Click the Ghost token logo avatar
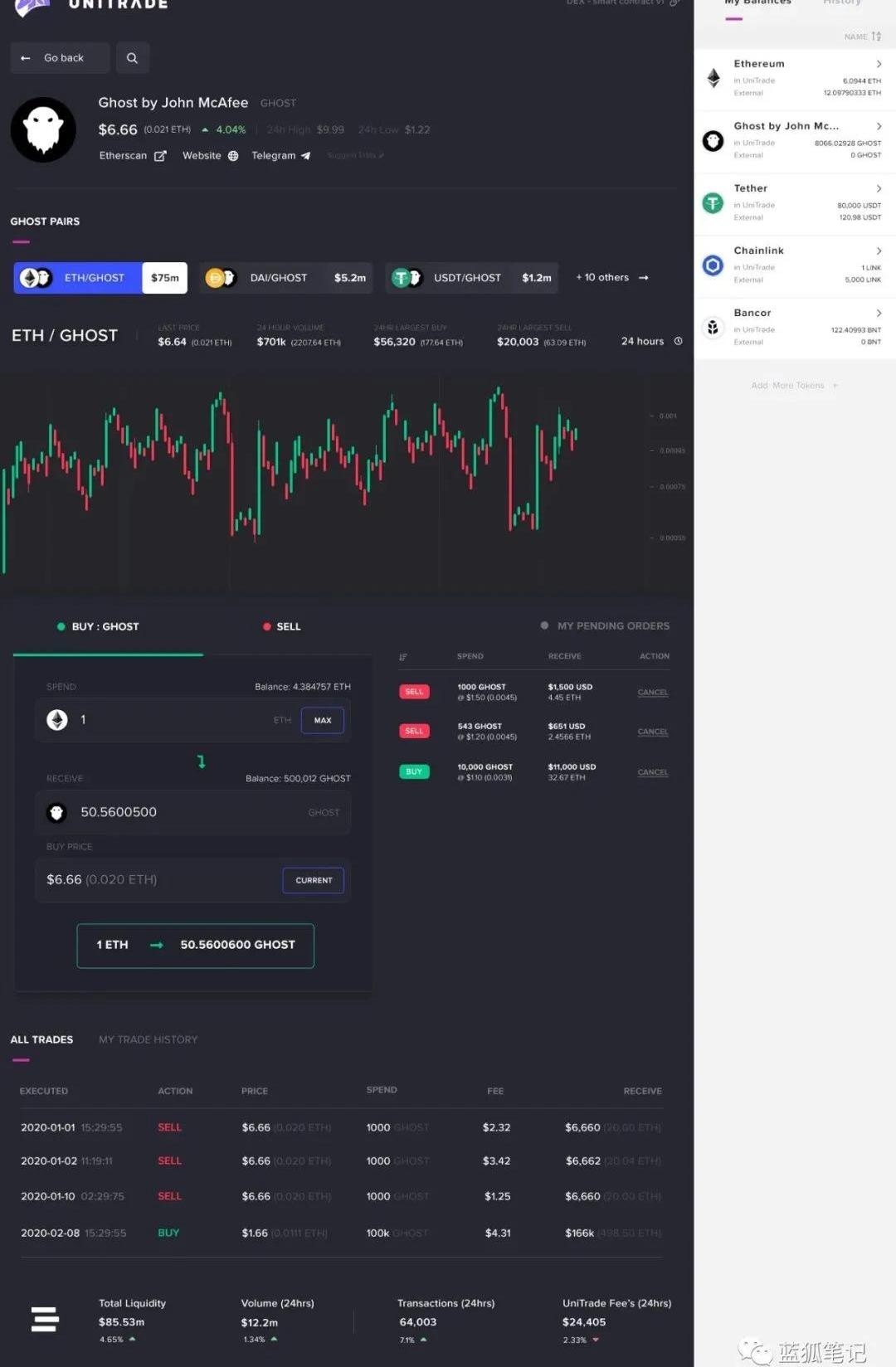Screen dimensions: 896x1367 point(43,129)
